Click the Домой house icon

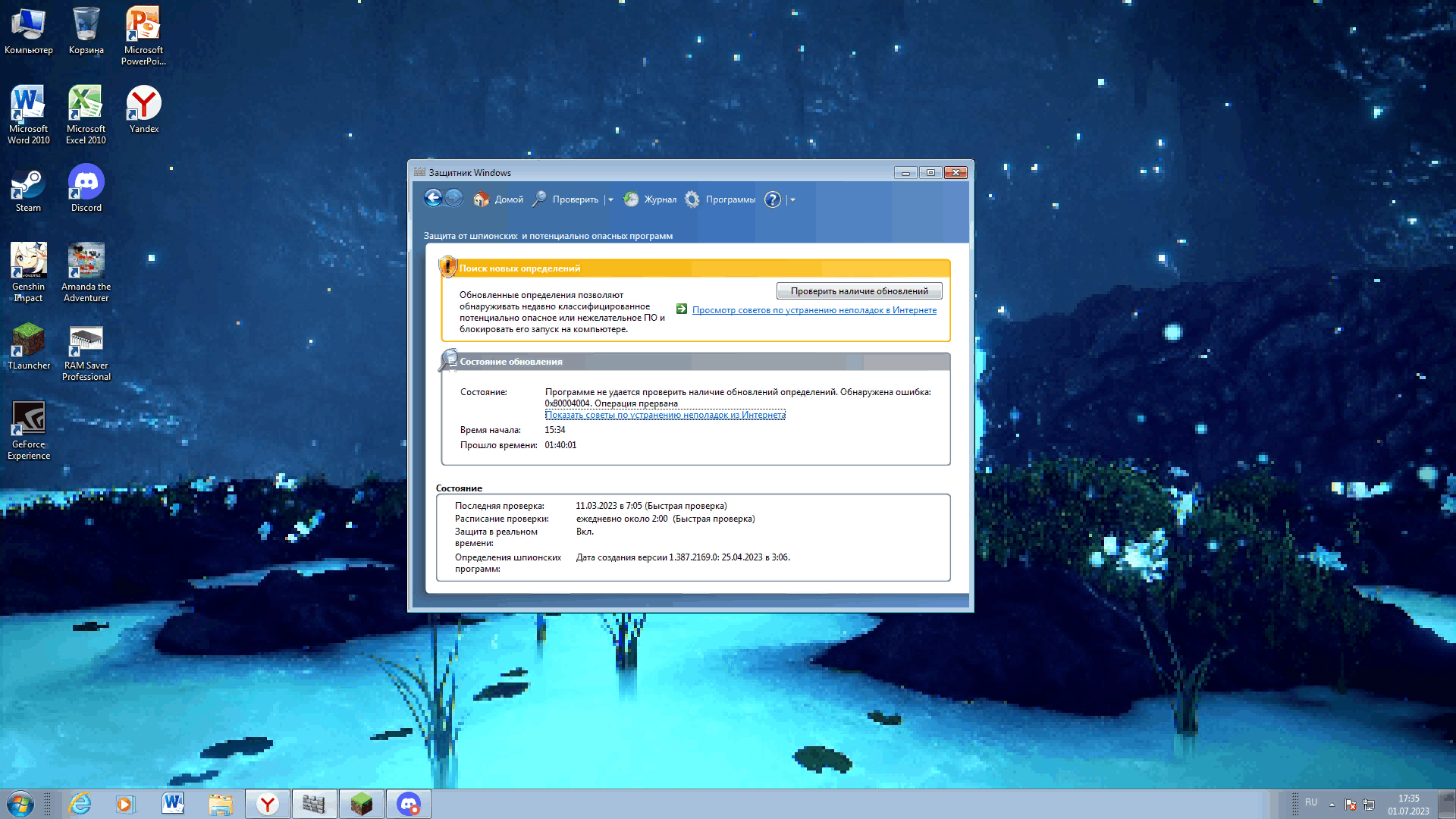click(481, 199)
